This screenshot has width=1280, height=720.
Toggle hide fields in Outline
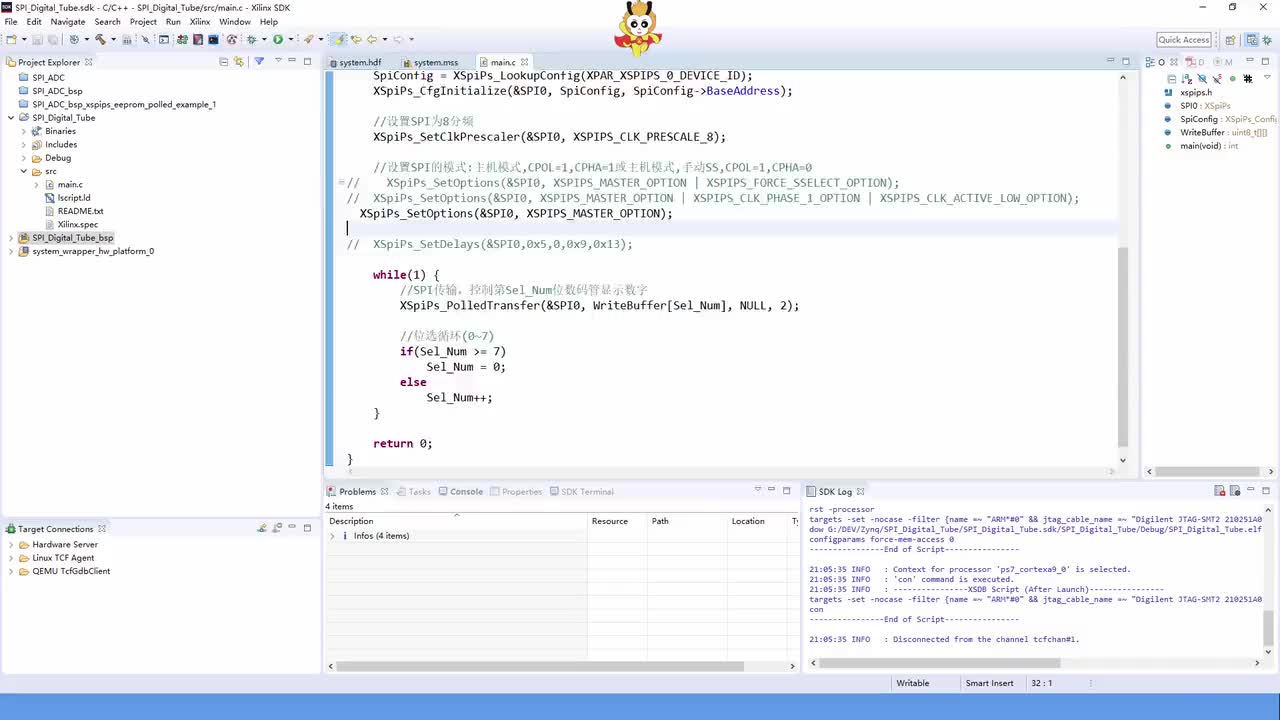point(1202,79)
